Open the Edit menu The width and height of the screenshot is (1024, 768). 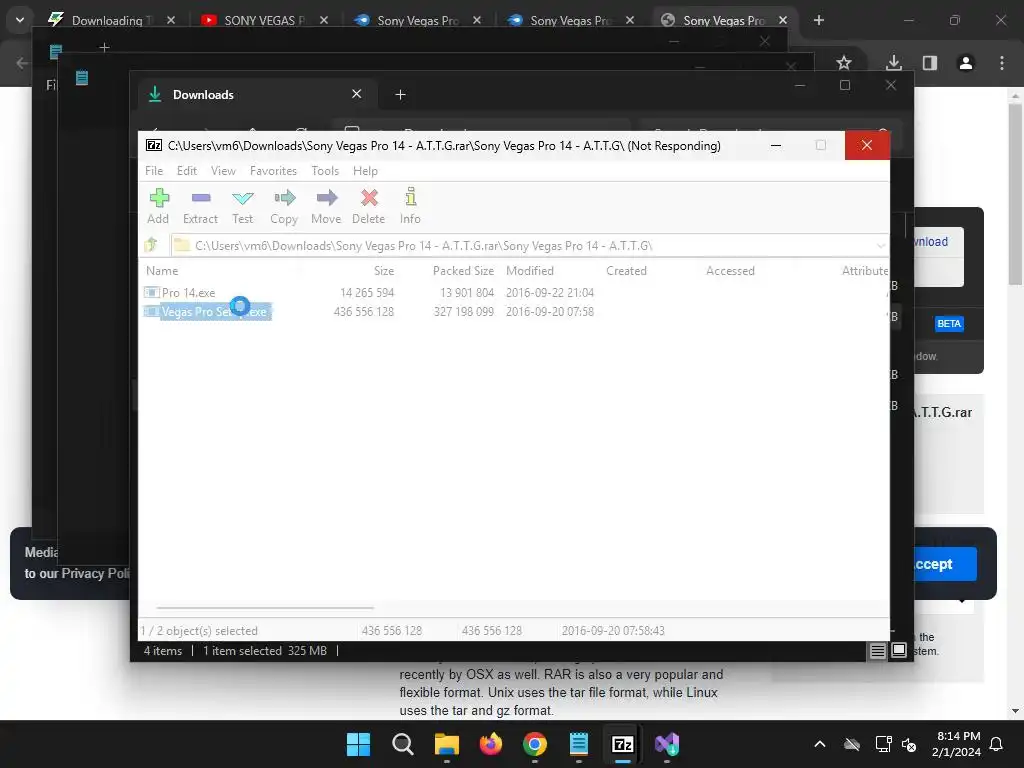click(187, 170)
